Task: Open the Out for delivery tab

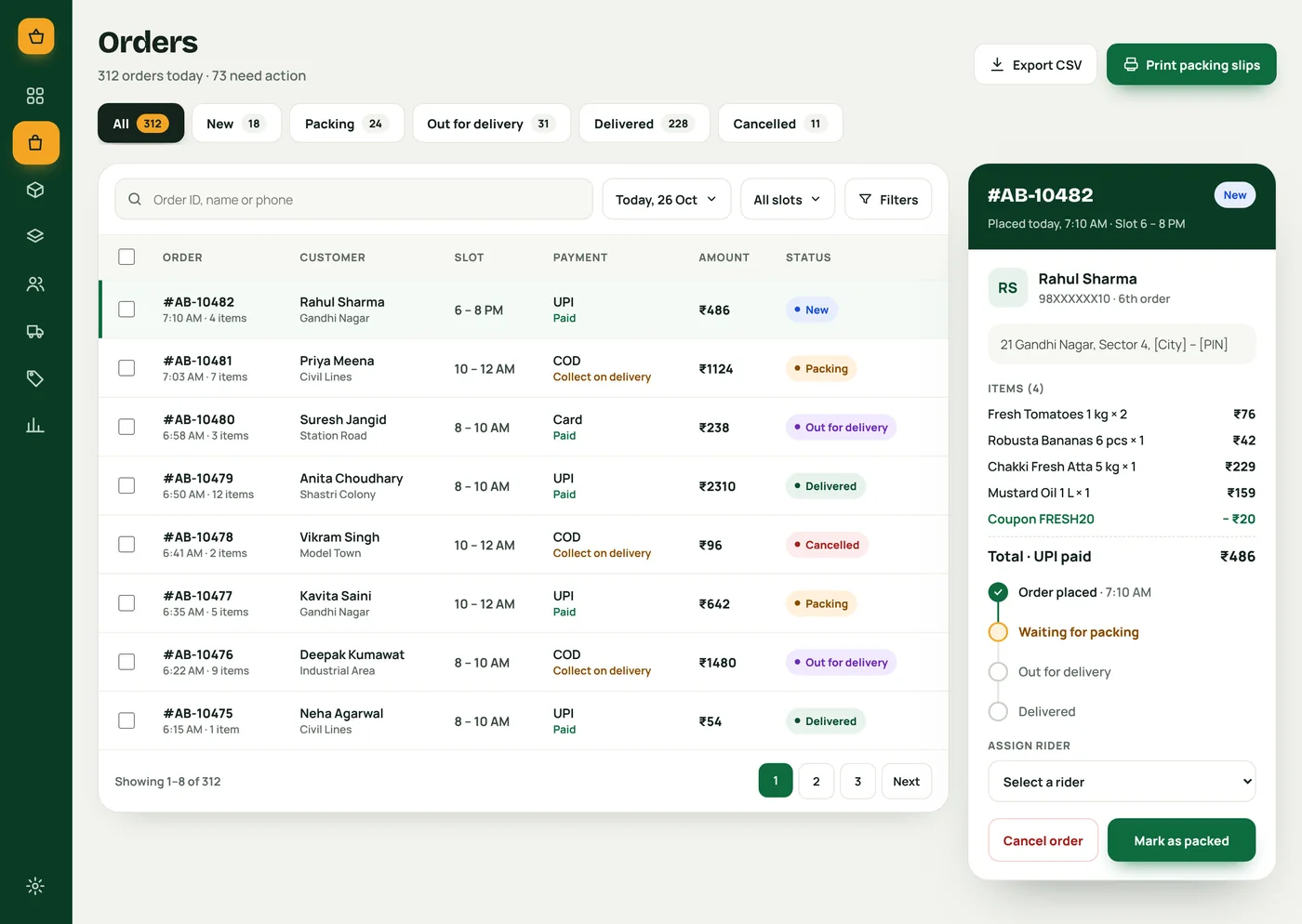Action: [x=491, y=124]
